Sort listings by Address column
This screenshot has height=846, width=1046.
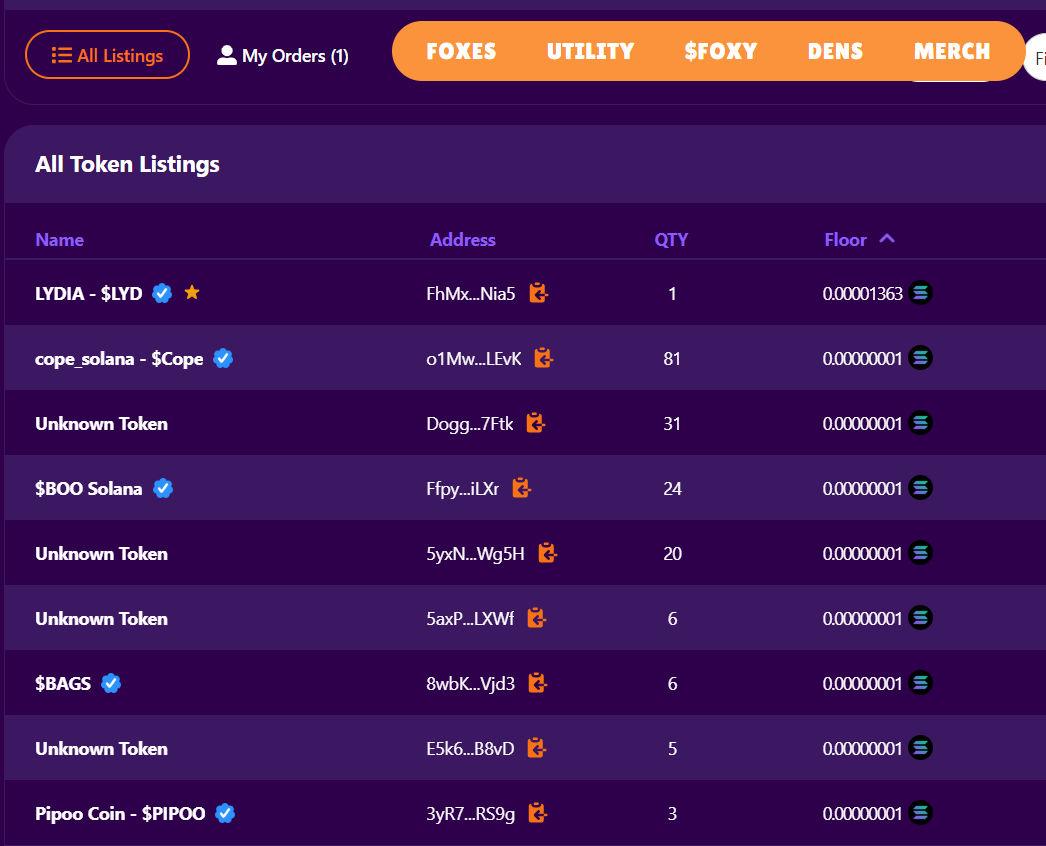tap(462, 240)
